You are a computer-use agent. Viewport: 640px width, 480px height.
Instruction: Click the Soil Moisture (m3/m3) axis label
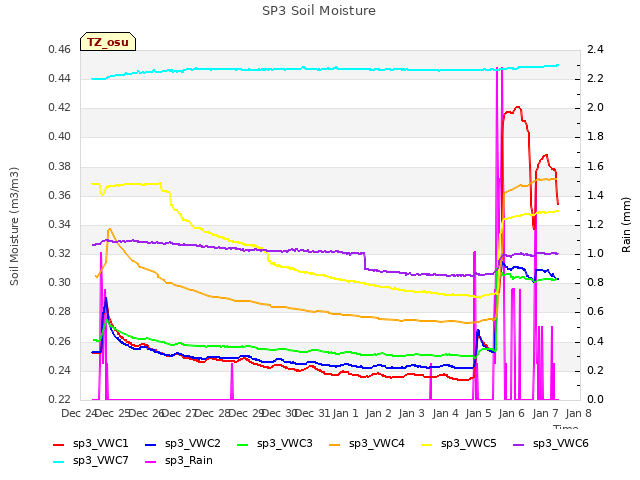tap(14, 226)
